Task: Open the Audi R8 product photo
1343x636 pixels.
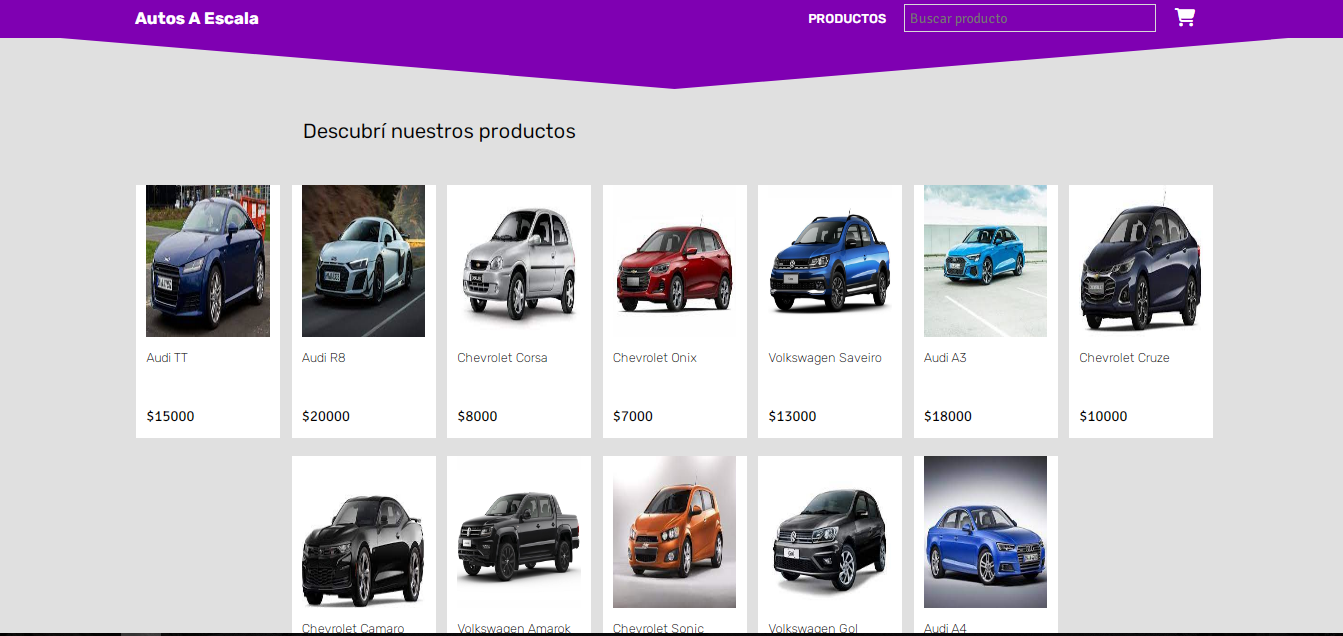Action: click(363, 261)
